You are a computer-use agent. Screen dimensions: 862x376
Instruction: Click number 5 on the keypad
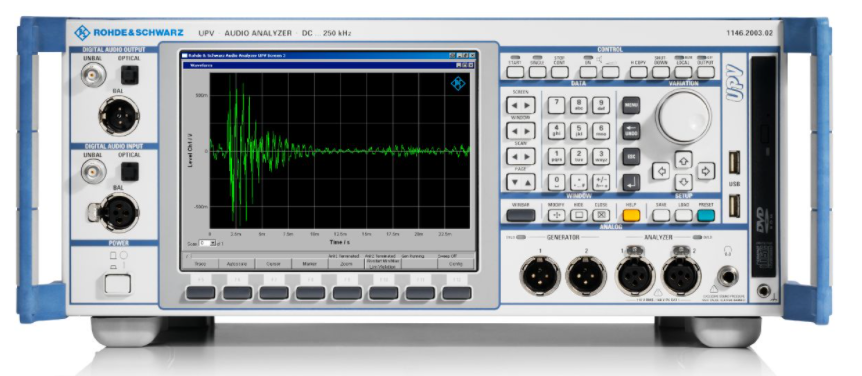click(x=579, y=131)
